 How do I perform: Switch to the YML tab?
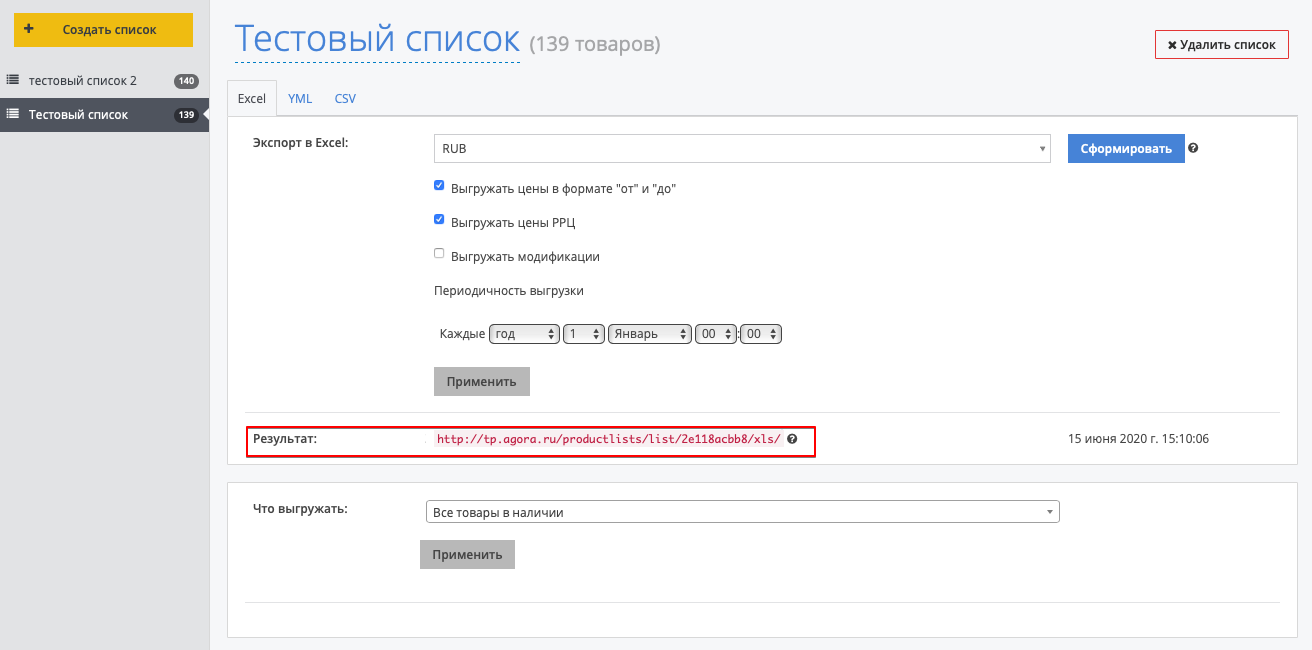(x=300, y=99)
